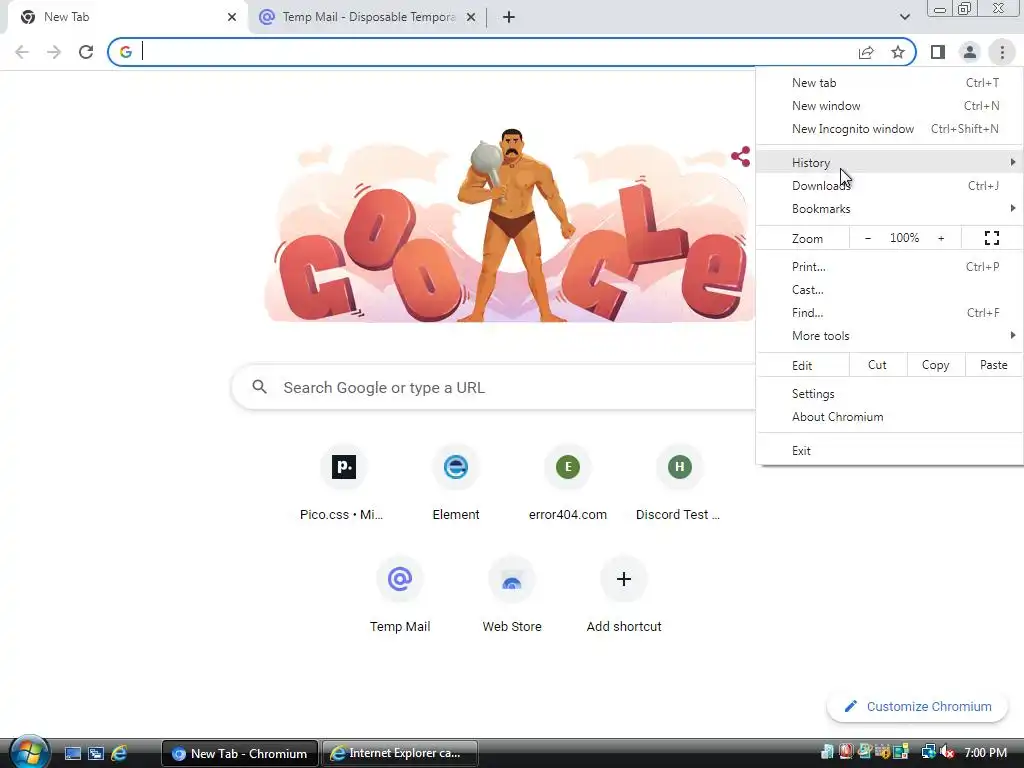Click the muted volume tray icon
This screenshot has height=768, width=1024.
(x=947, y=753)
